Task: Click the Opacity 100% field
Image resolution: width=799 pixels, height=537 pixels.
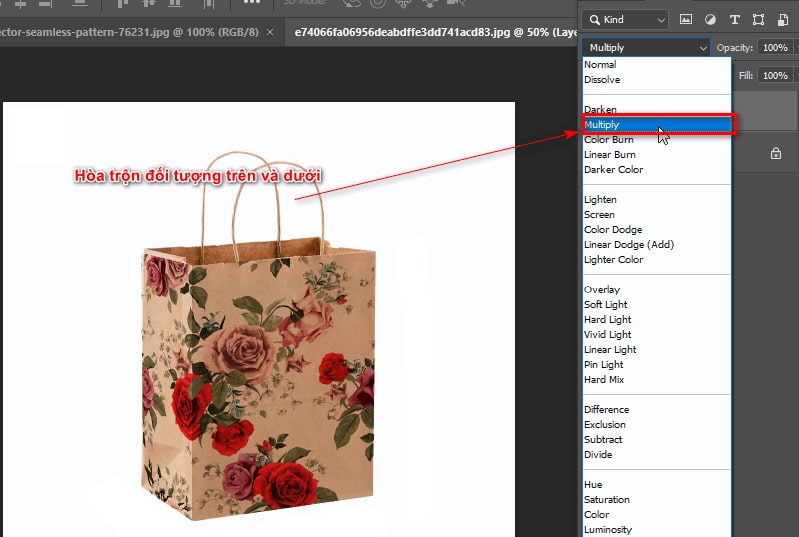Action: [x=775, y=47]
